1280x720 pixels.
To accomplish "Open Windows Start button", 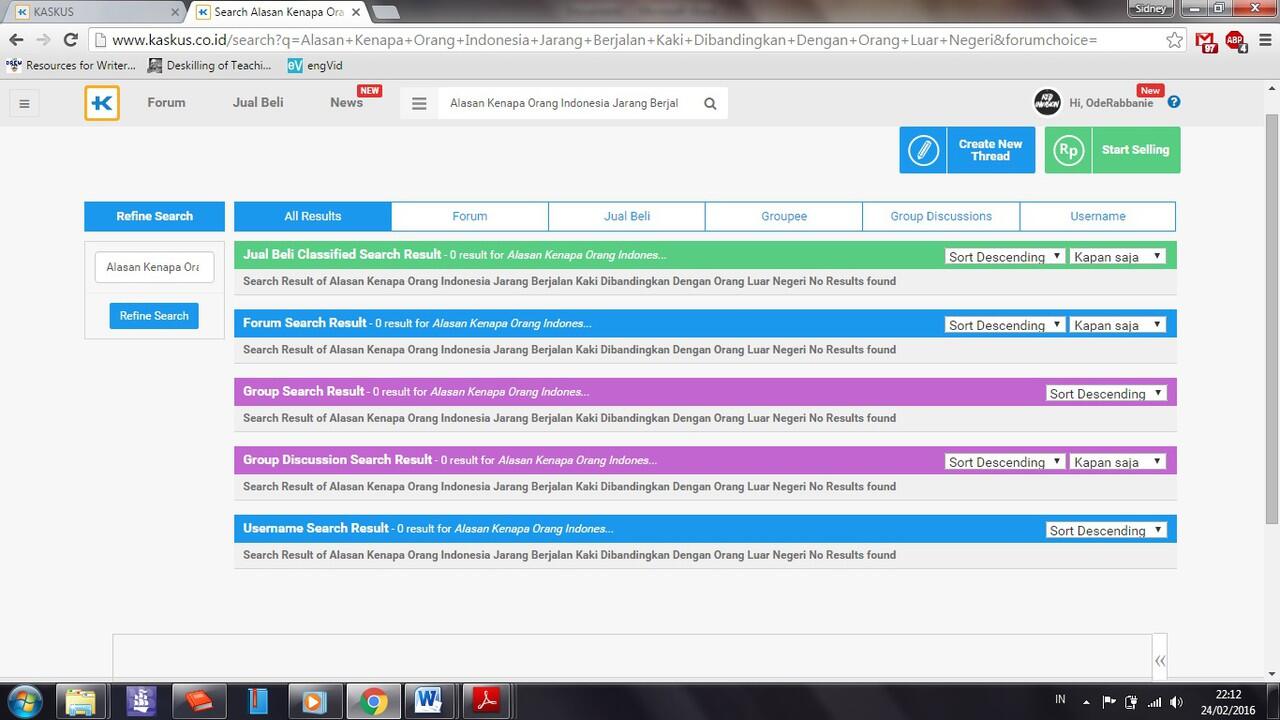I will 25,701.
